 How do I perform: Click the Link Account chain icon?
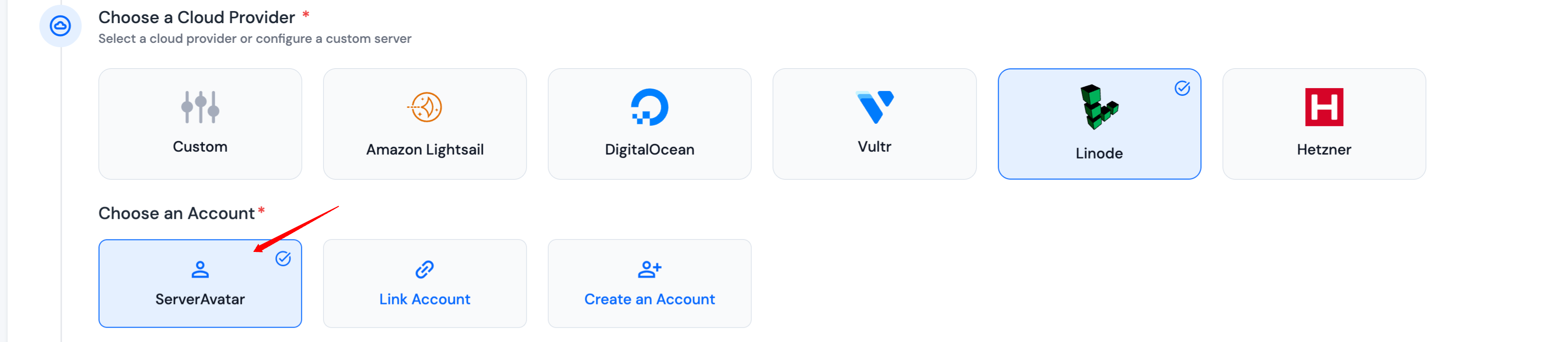424,269
